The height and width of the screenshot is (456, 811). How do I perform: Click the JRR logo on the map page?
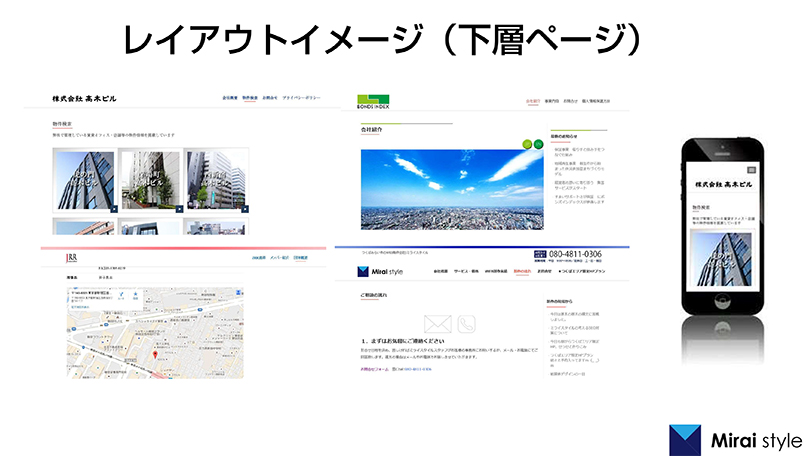pyautogui.click(x=71, y=258)
